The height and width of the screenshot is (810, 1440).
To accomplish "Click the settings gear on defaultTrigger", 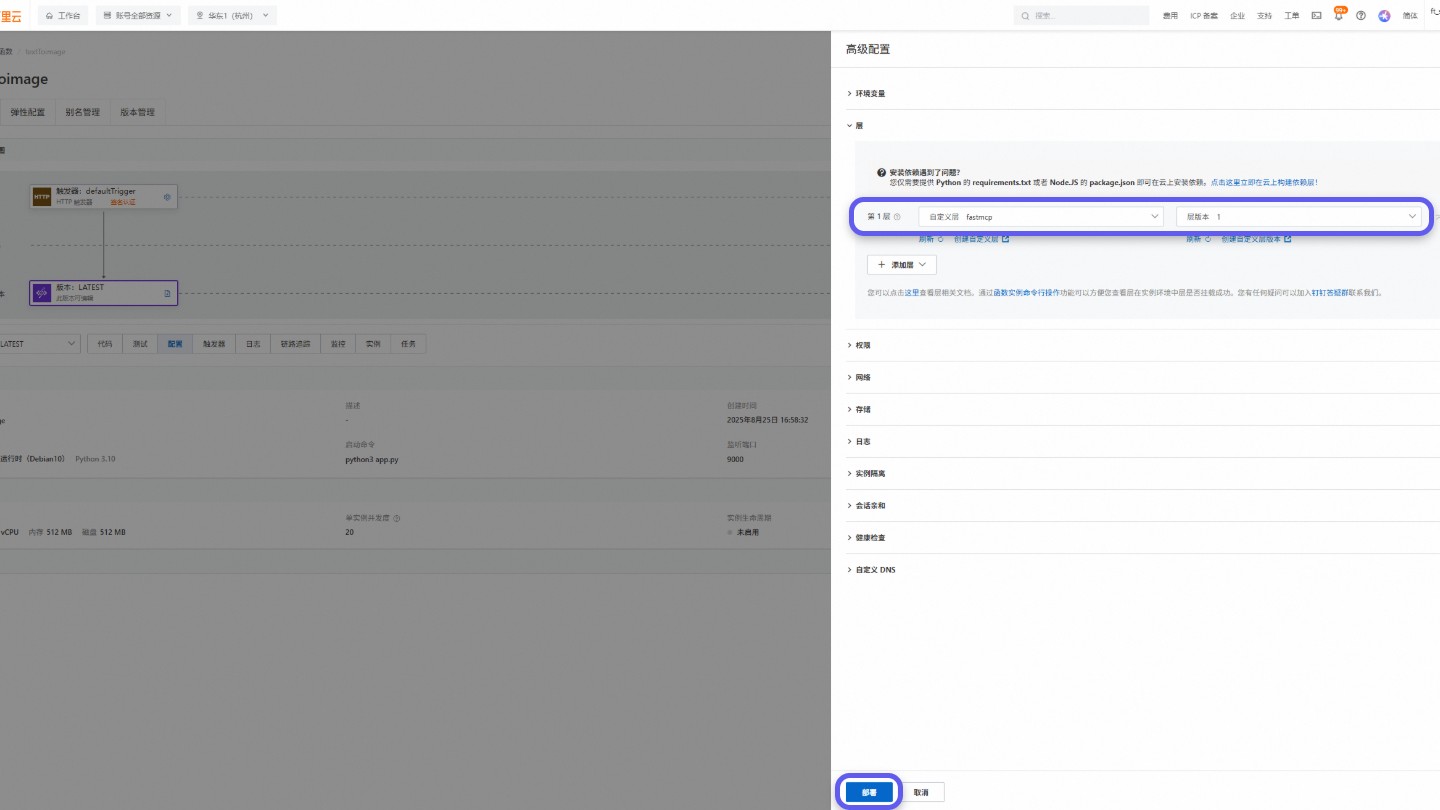I will 166,197.
